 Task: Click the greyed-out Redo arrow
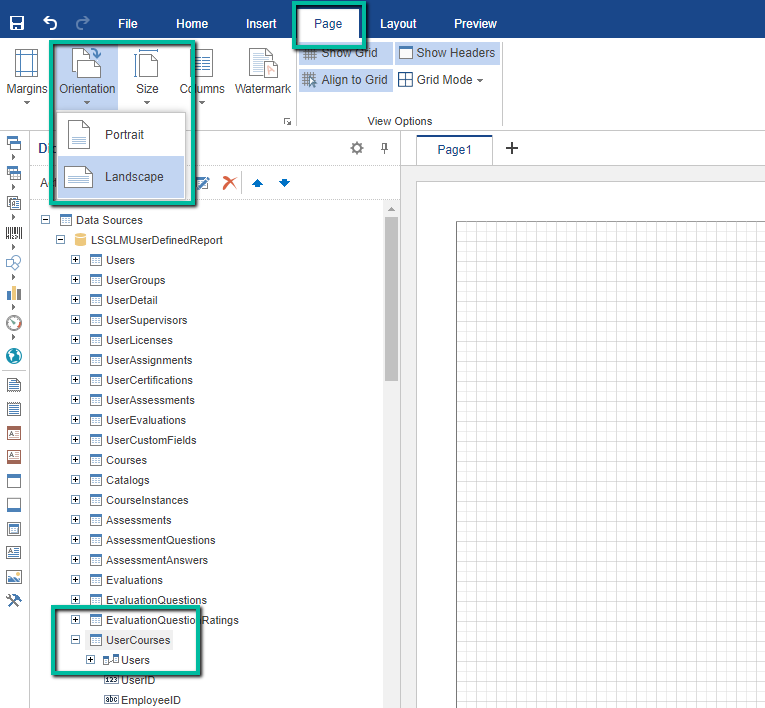82,23
